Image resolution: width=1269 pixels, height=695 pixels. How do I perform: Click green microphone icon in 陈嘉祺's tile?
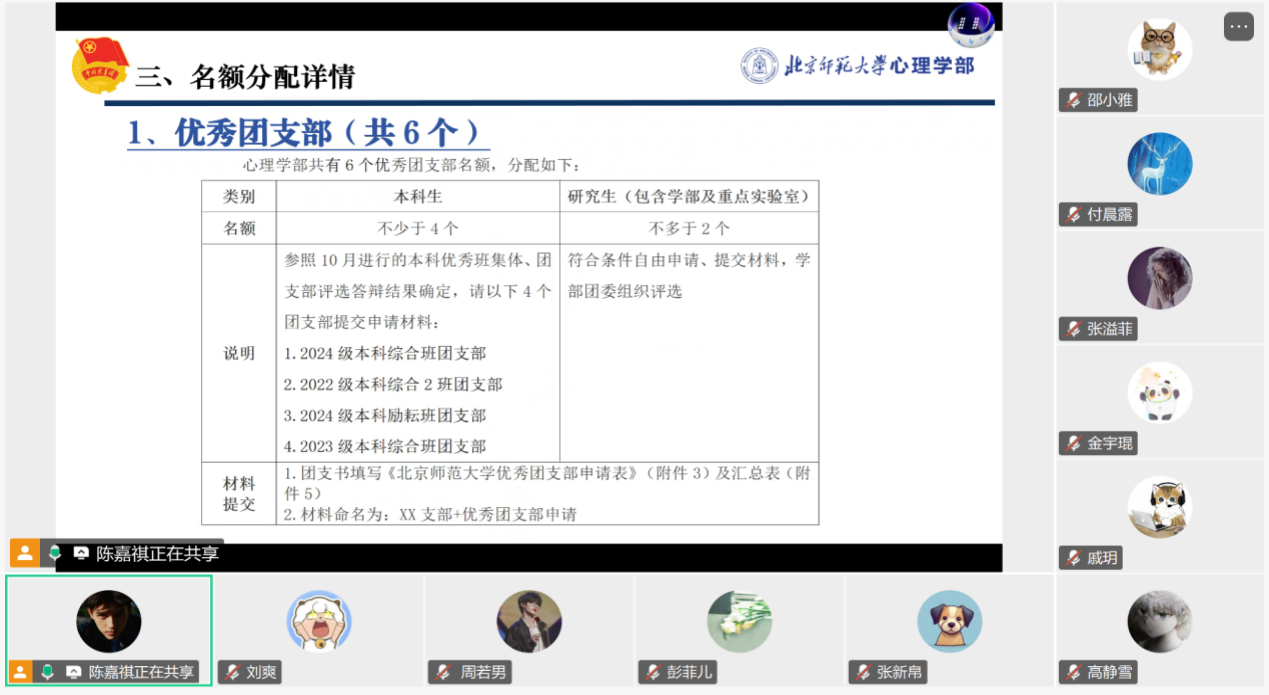[47, 672]
